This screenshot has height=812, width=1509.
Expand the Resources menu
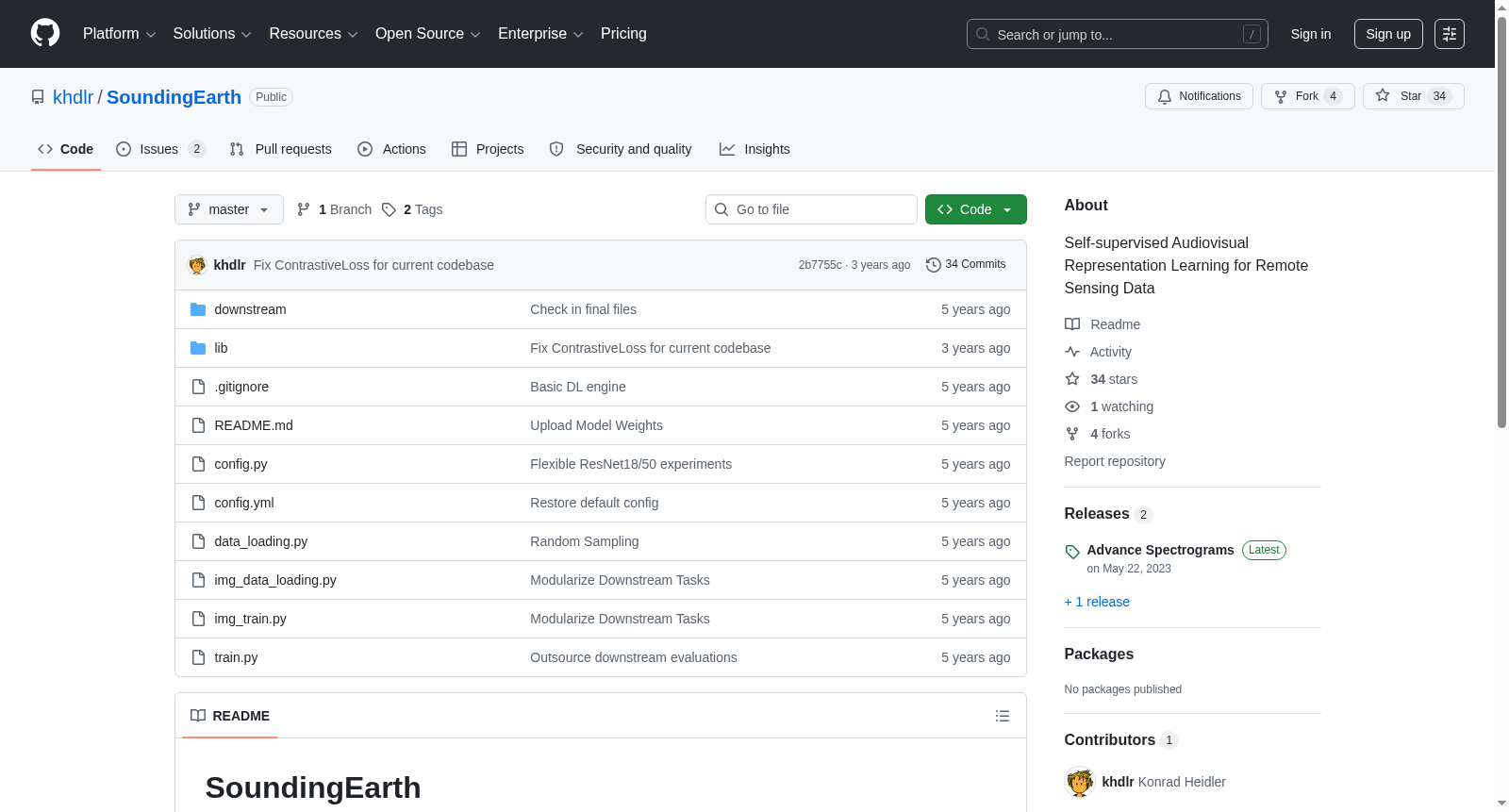click(313, 34)
